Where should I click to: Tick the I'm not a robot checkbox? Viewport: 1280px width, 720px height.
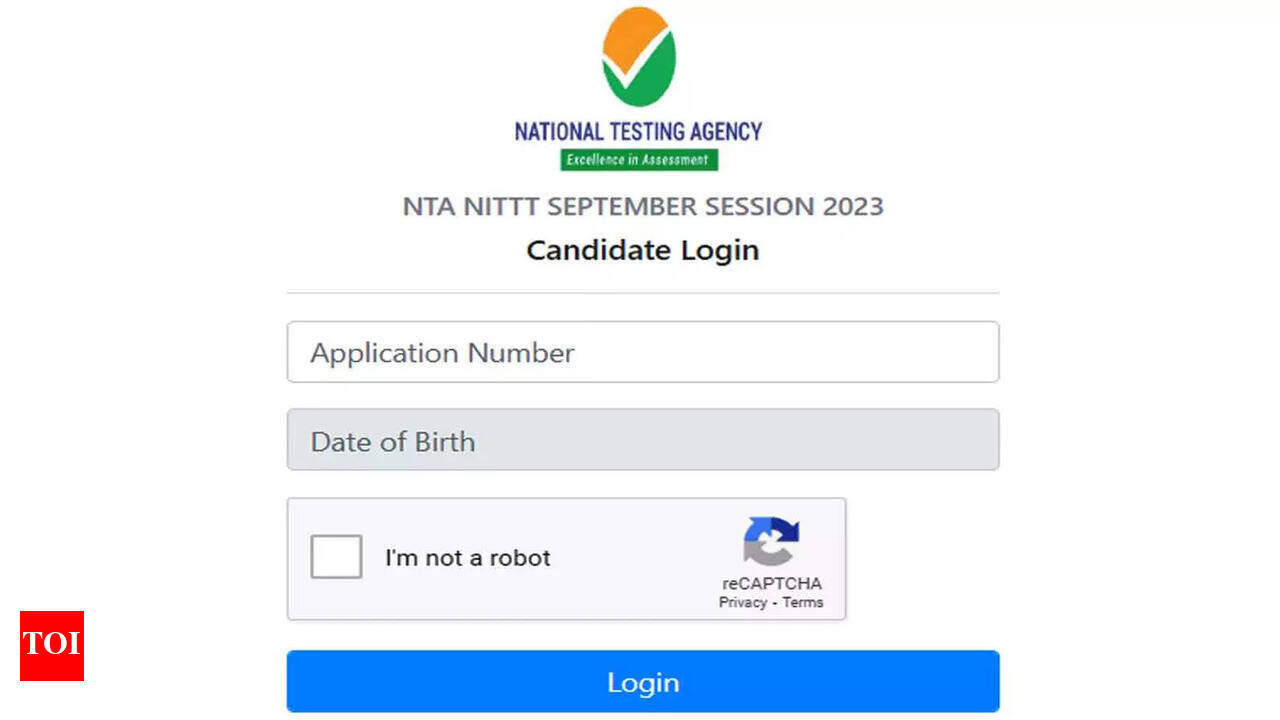click(x=336, y=557)
